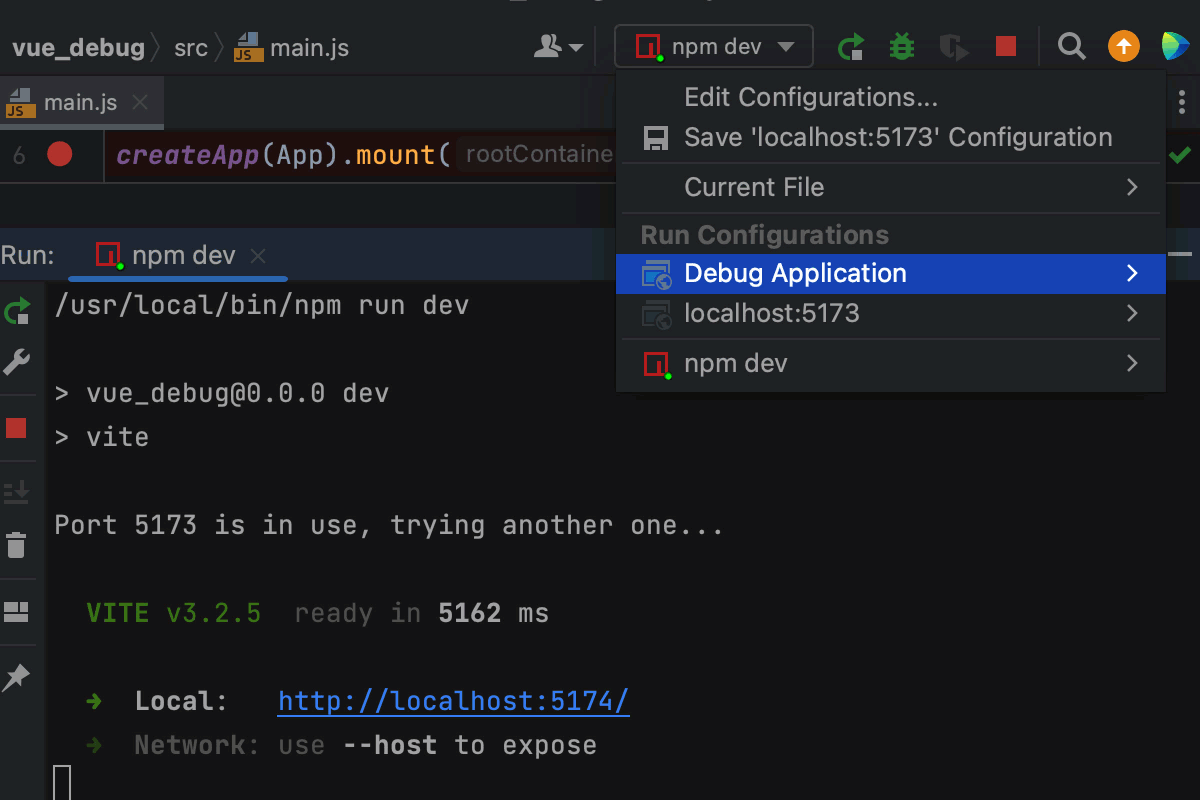Choose Edit Configurations menu entry
This screenshot has height=800, width=1200.
click(x=810, y=98)
